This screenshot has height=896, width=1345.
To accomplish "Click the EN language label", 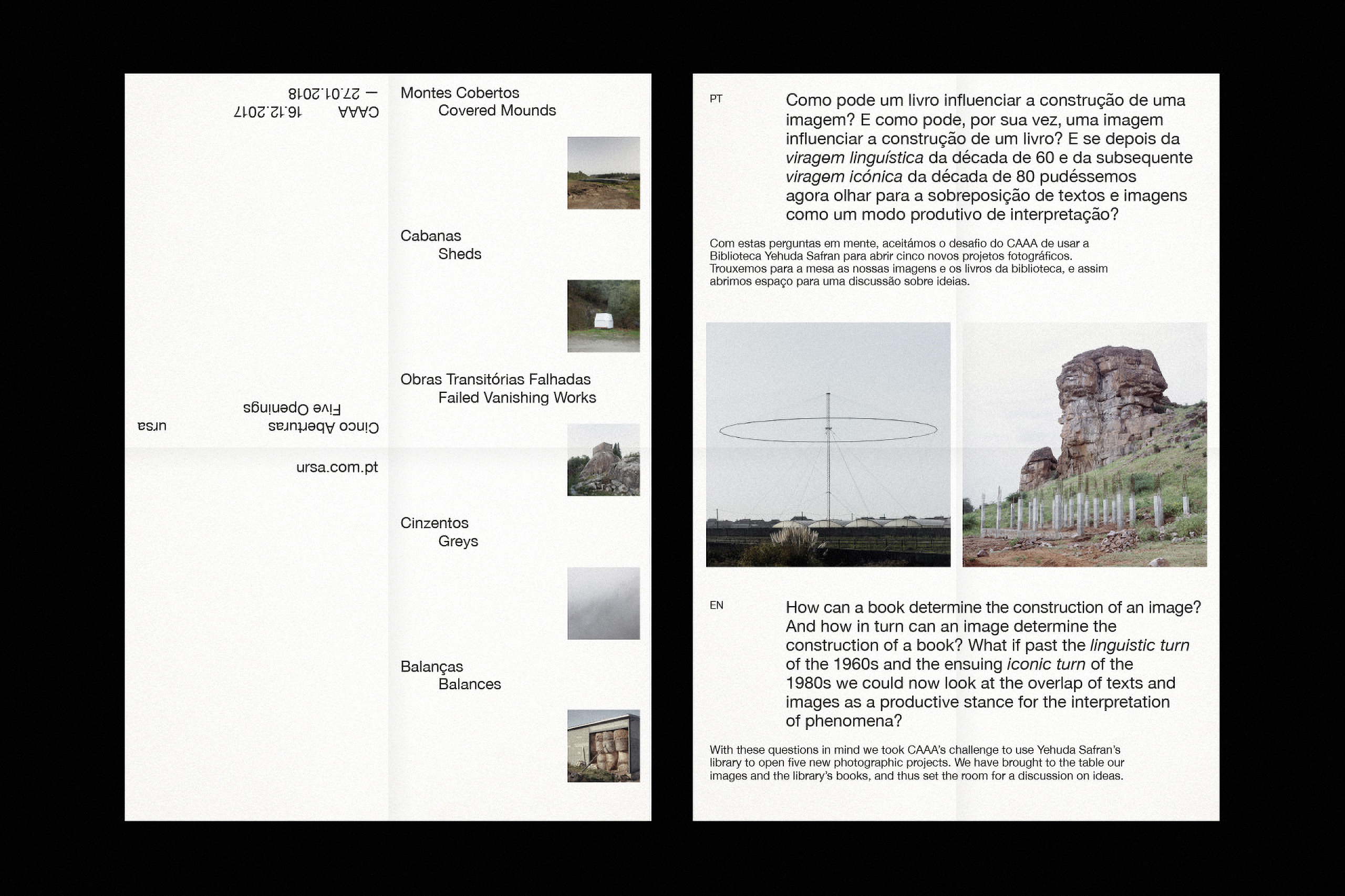I will tap(716, 605).
